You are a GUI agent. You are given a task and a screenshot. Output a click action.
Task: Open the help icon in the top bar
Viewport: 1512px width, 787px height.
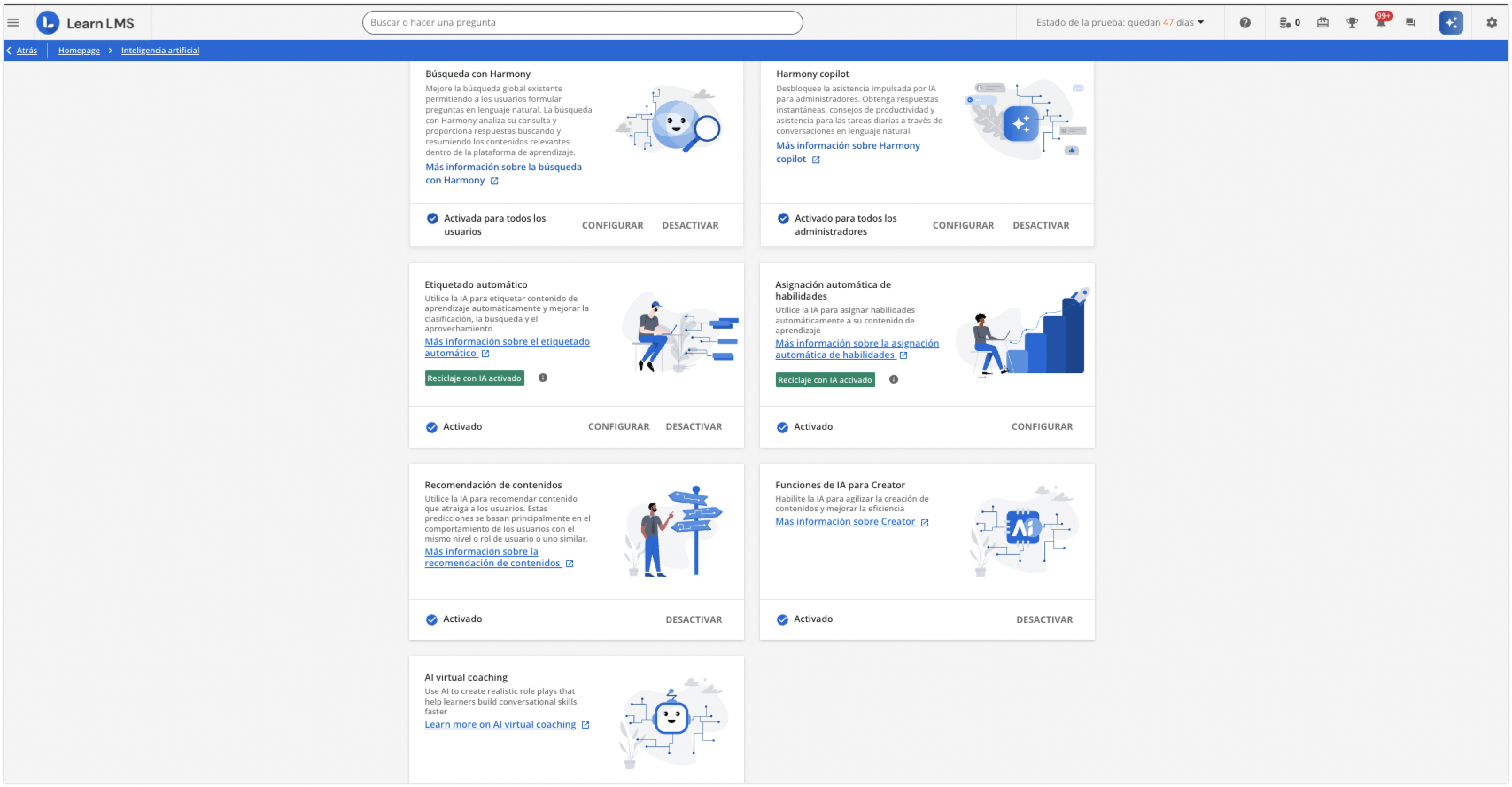(x=1245, y=22)
